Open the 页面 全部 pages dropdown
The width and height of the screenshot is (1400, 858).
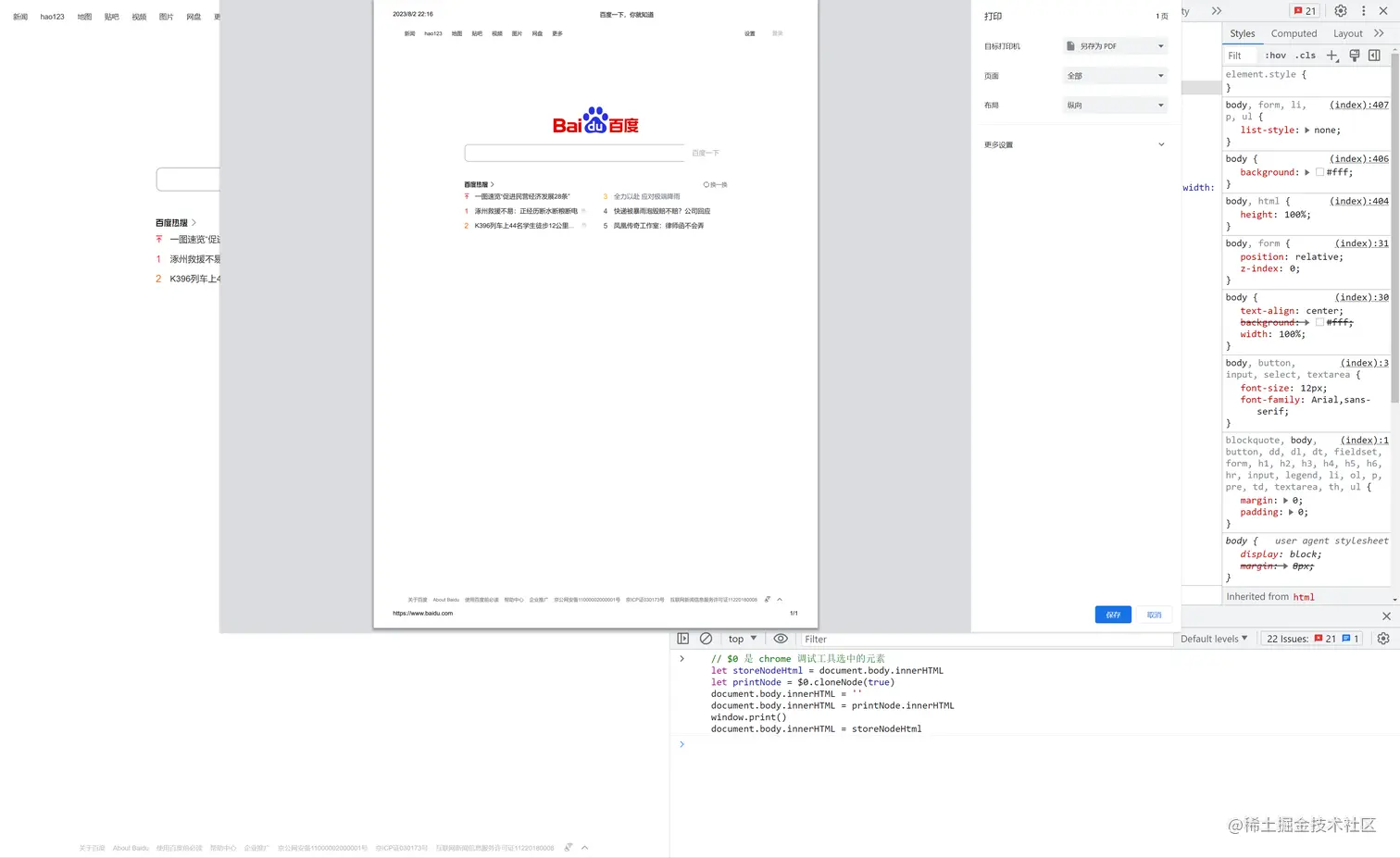coord(1115,76)
